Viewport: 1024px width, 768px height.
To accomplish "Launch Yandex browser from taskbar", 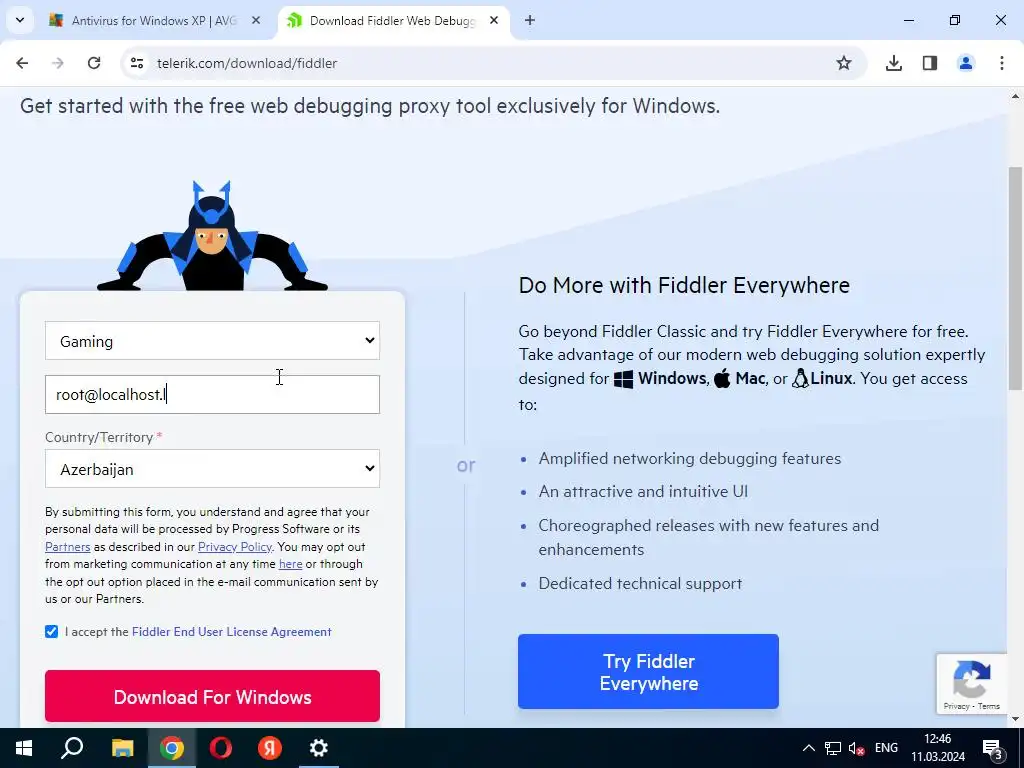I will pyautogui.click(x=270, y=748).
